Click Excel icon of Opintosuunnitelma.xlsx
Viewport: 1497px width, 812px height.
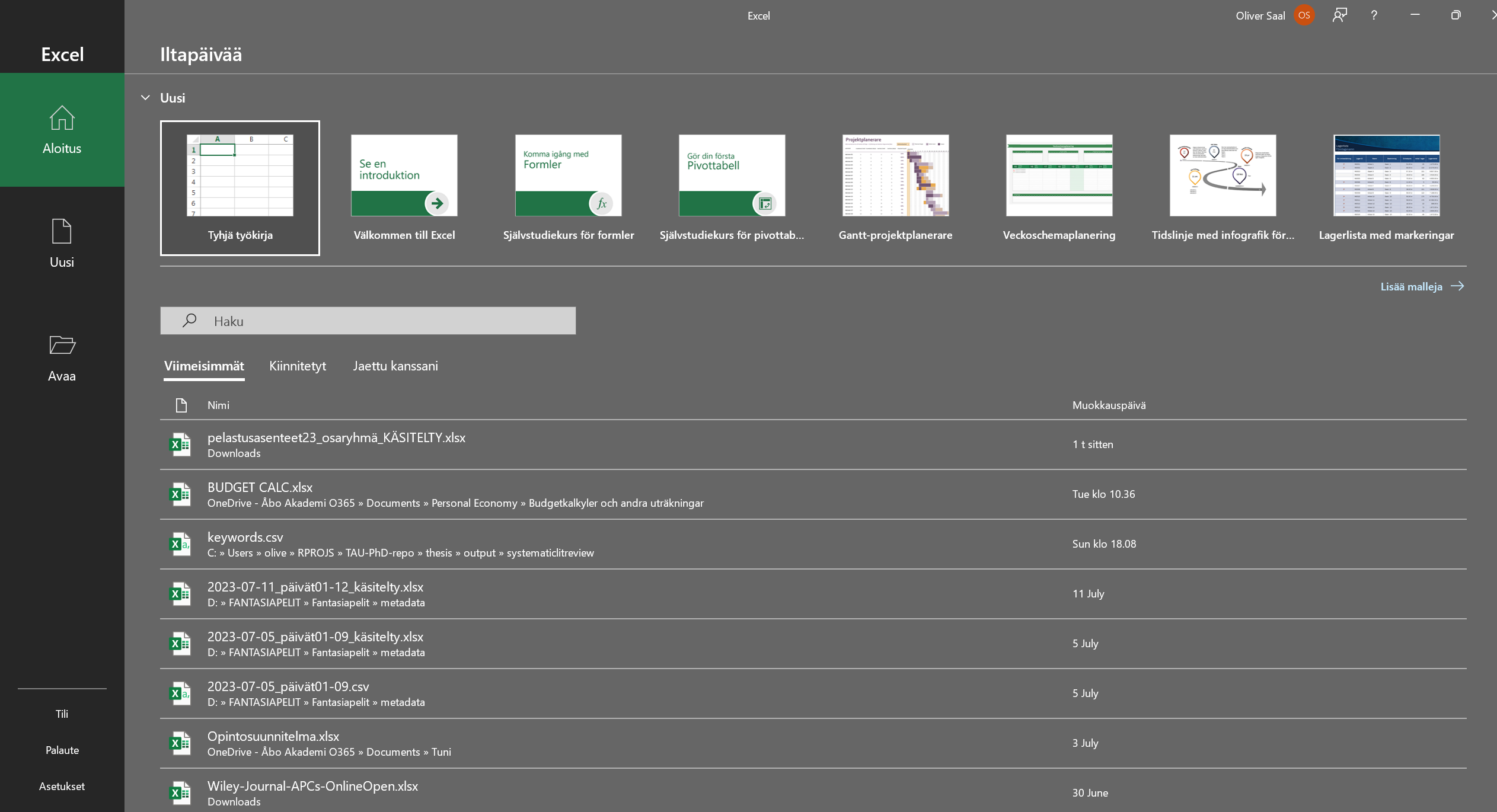point(180,743)
